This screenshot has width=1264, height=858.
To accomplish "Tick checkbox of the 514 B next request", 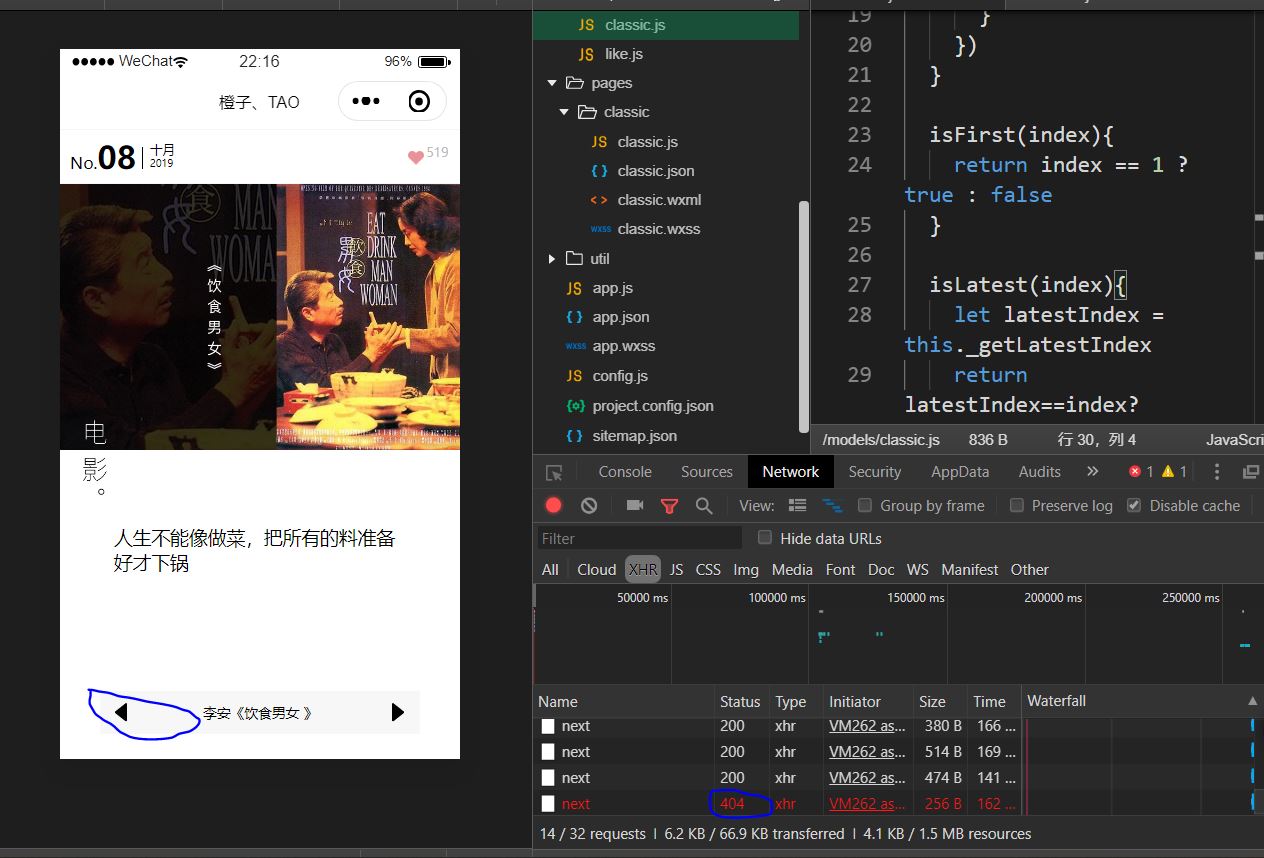I will [x=548, y=752].
